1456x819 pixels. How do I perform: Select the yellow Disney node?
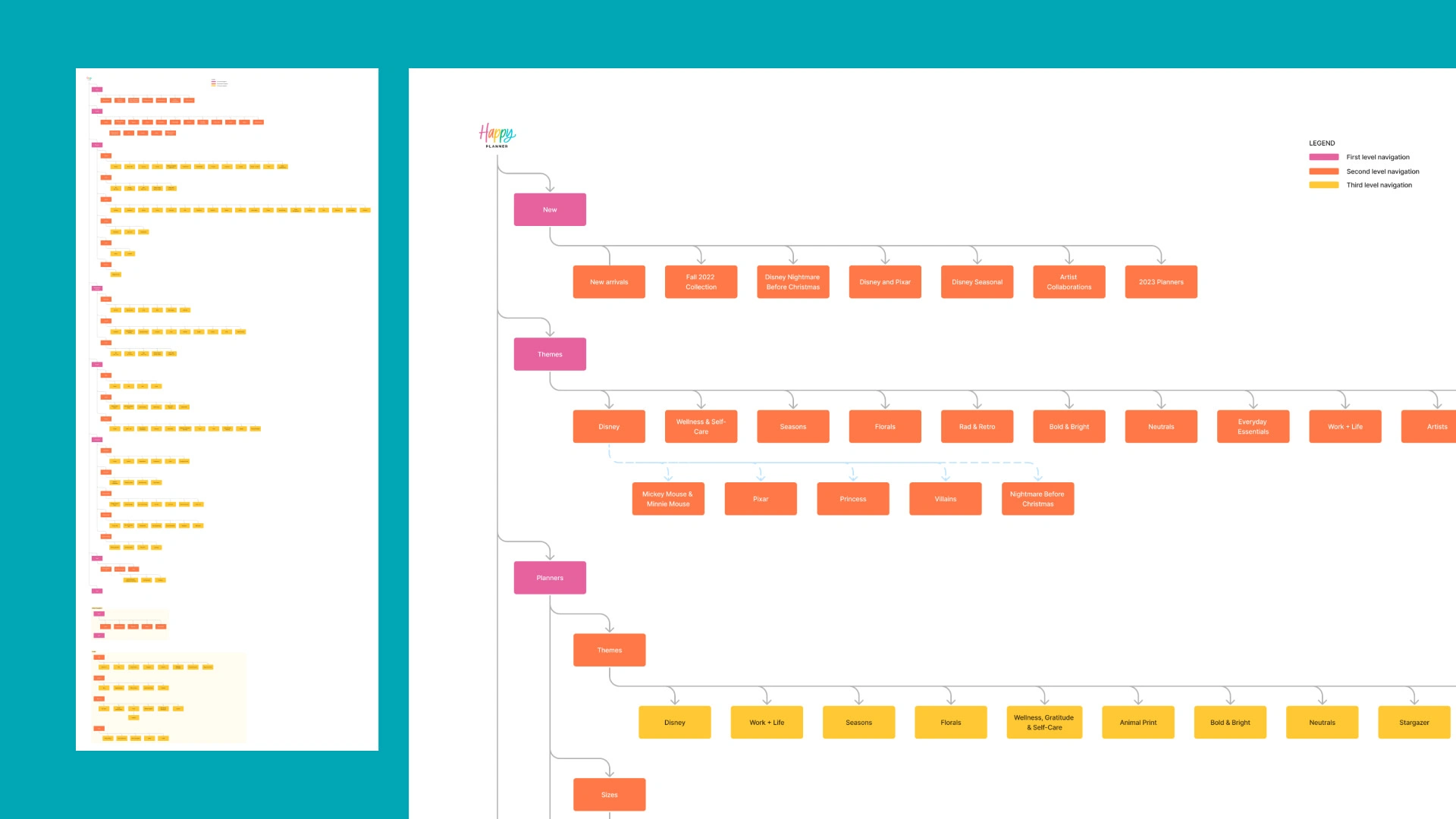(x=675, y=723)
